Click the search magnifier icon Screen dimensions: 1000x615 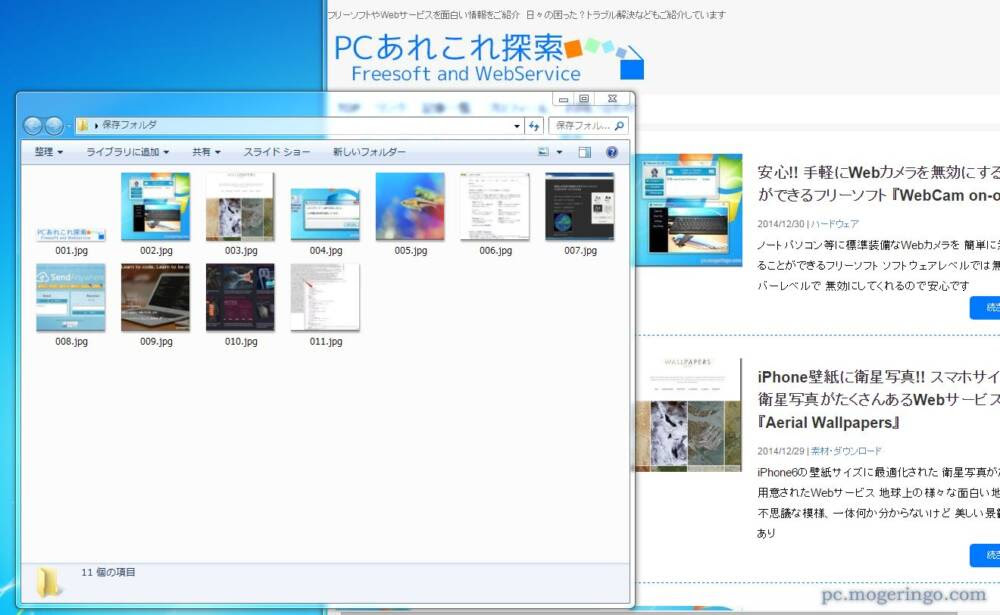point(619,126)
